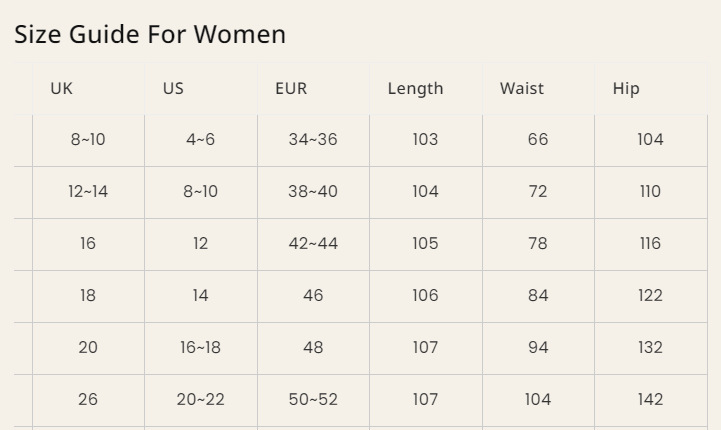Viewport: 721px width, 430px height.
Task: Select UK size 8~10 cell
Action: pyautogui.click(x=88, y=139)
